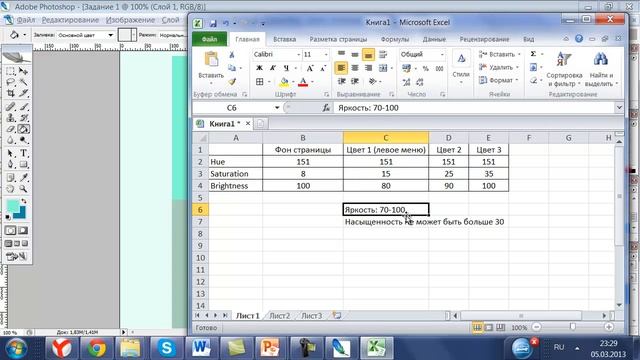Toggle italic (К) formatting in Excel

click(273, 68)
